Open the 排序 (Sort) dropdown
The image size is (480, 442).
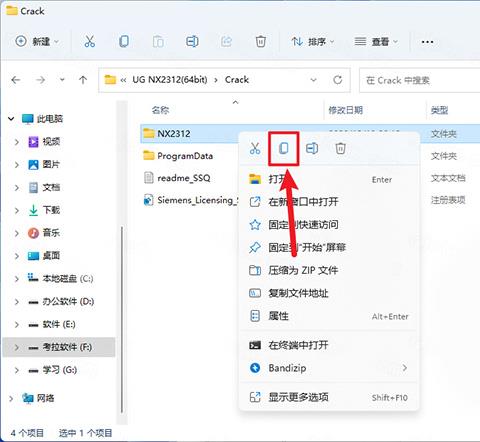[312, 42]
